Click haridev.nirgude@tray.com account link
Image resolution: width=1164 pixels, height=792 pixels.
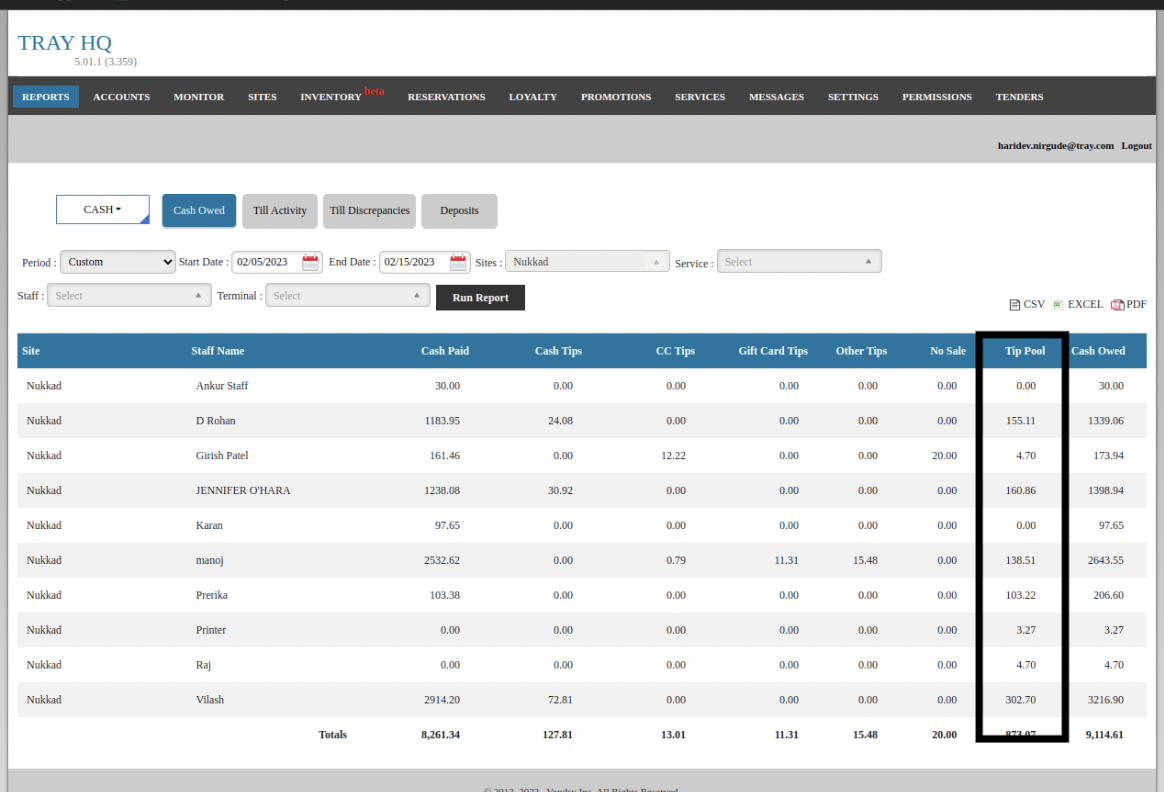1055,145
